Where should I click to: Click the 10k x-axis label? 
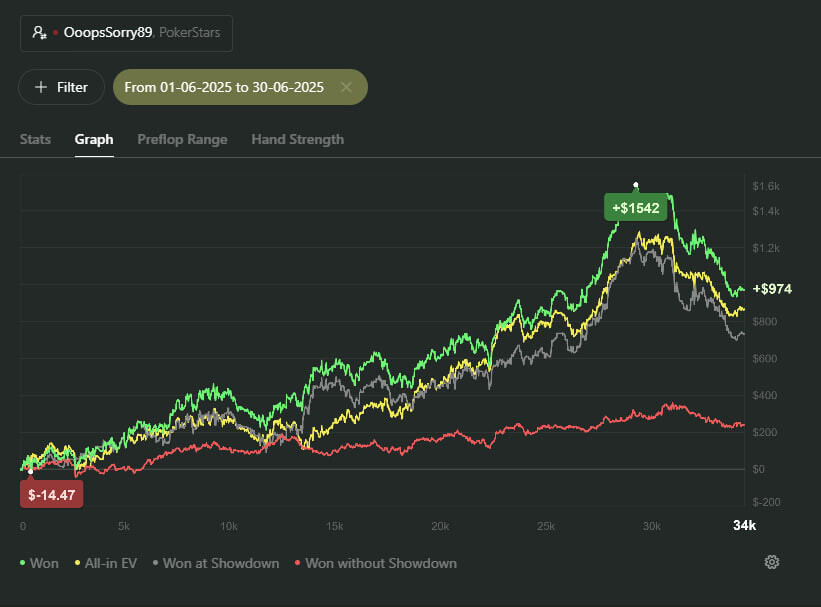tap(229, 526)
